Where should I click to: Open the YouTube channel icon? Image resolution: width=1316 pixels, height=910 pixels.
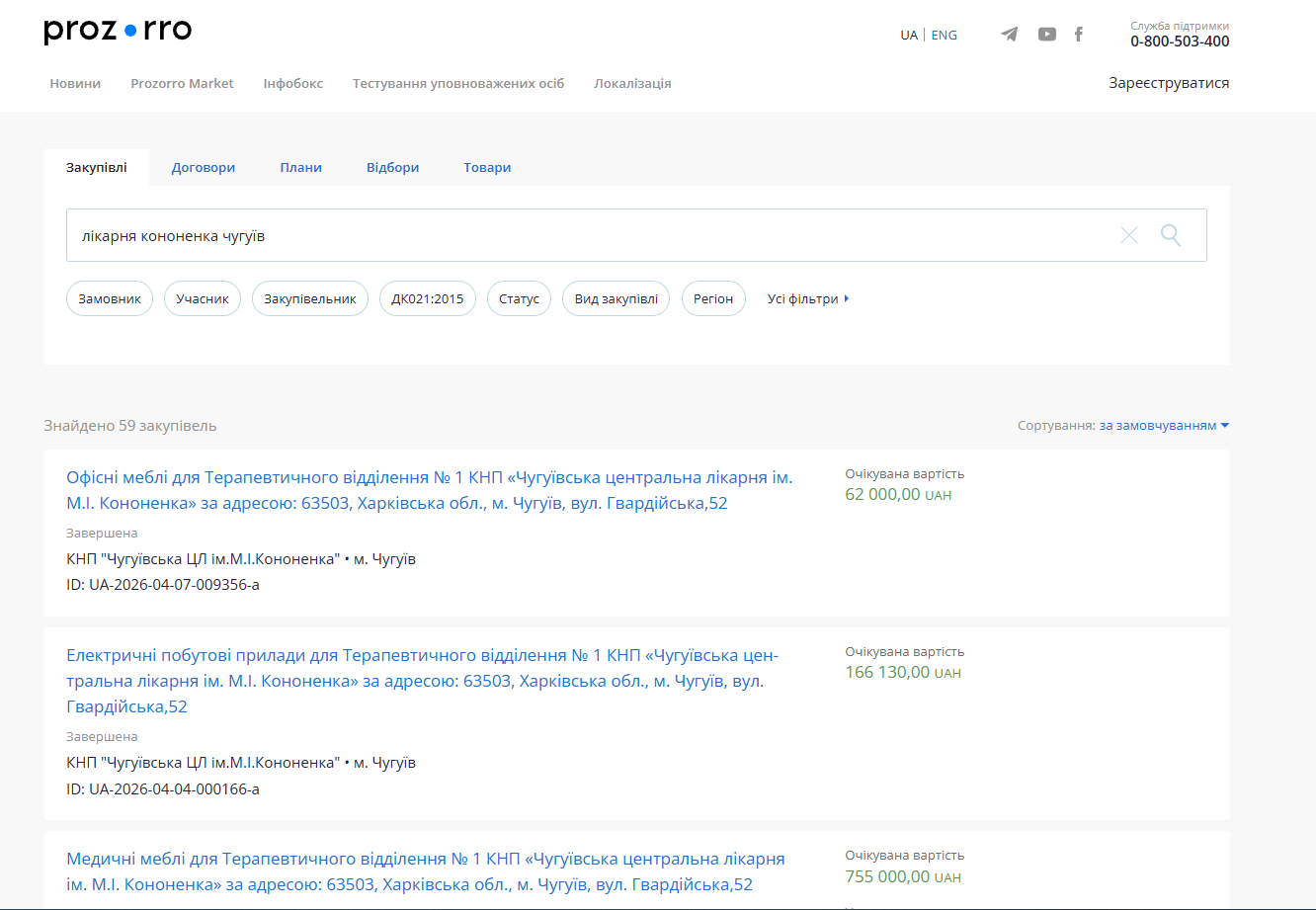click(x=1047, y=35)
